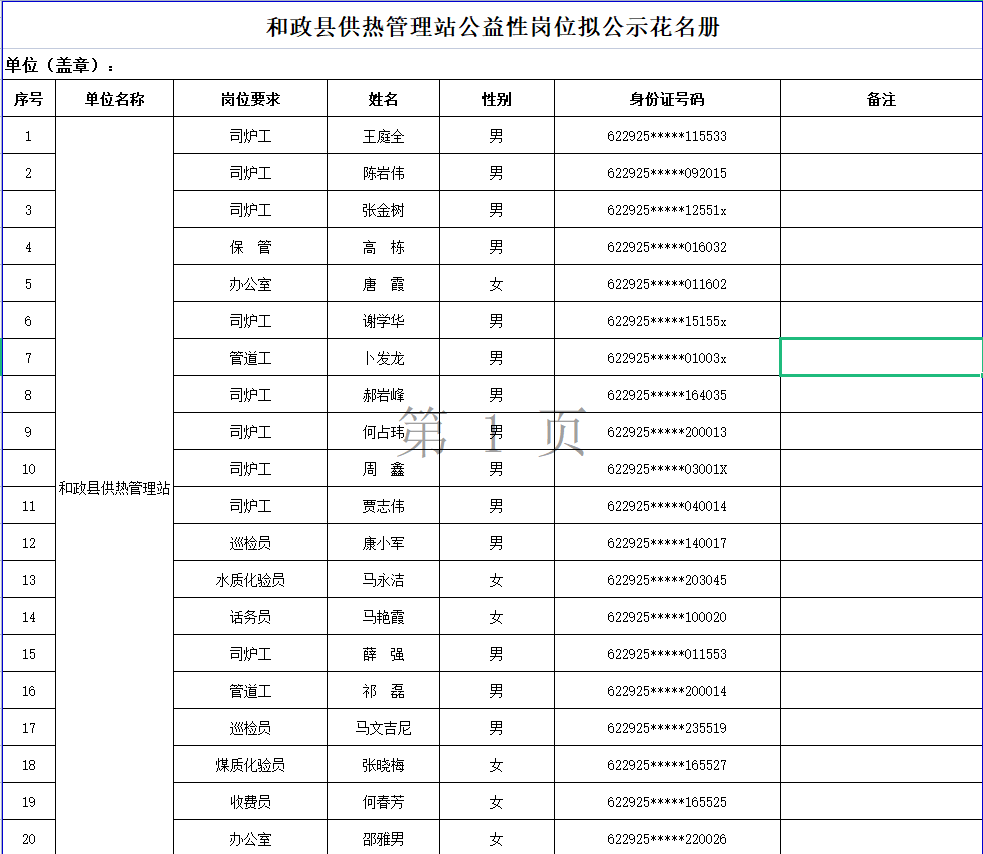Select name cell 张晓梅
983x854 pixels.
point(383,764)
